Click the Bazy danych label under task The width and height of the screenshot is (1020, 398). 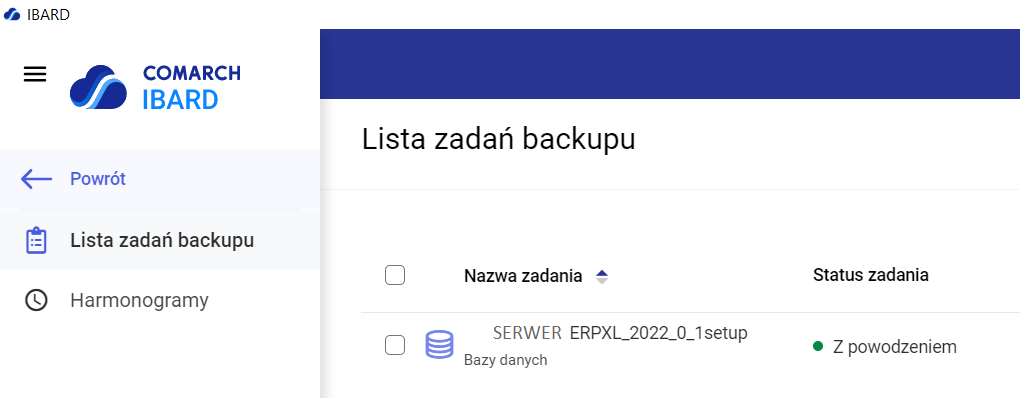tap(505, 360)
